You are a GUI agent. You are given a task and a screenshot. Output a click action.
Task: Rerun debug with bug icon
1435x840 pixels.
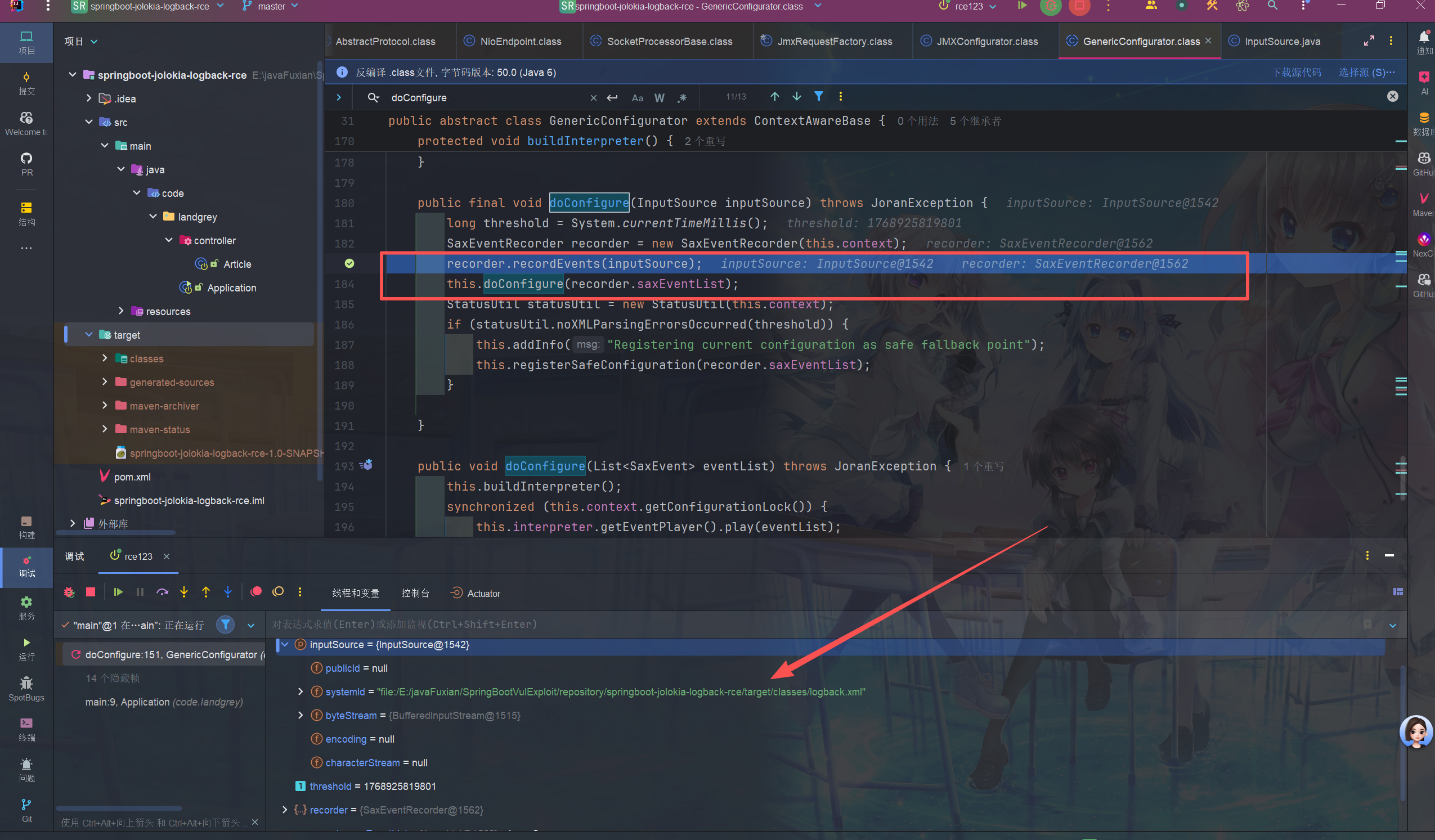(x=69, y=592)
